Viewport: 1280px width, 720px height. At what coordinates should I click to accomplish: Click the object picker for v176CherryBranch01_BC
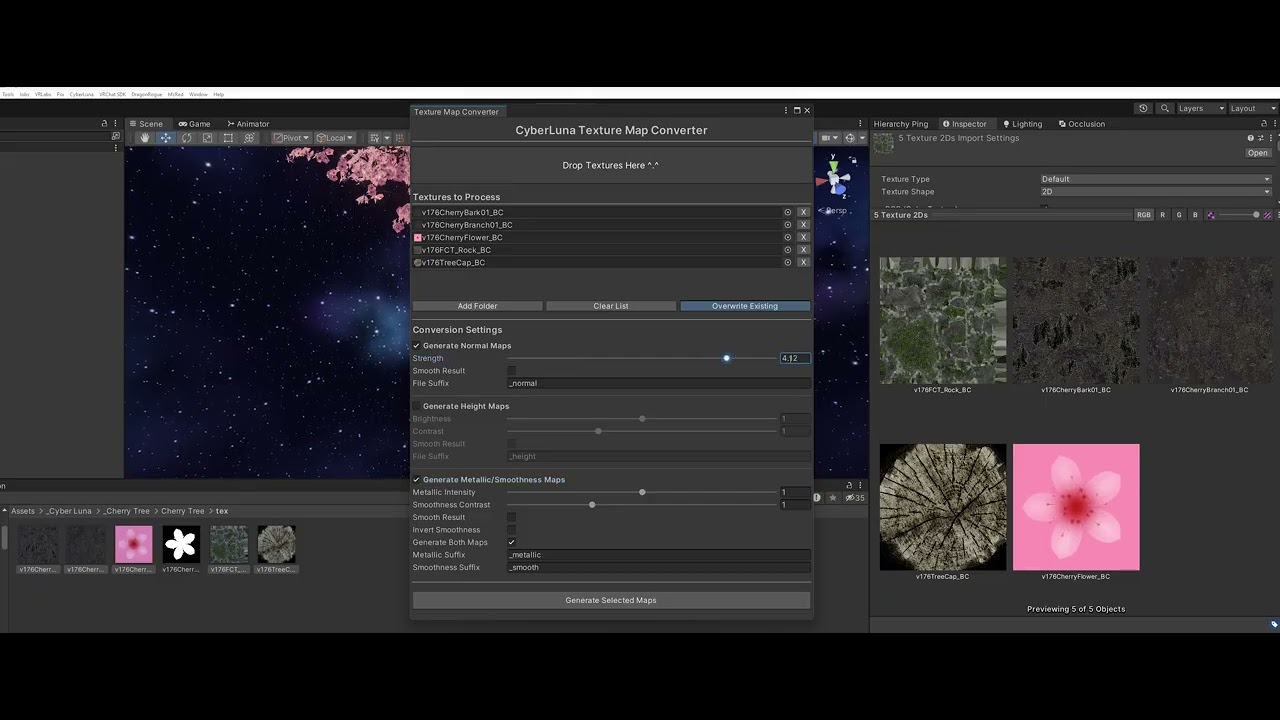click(x=788, y=225)
